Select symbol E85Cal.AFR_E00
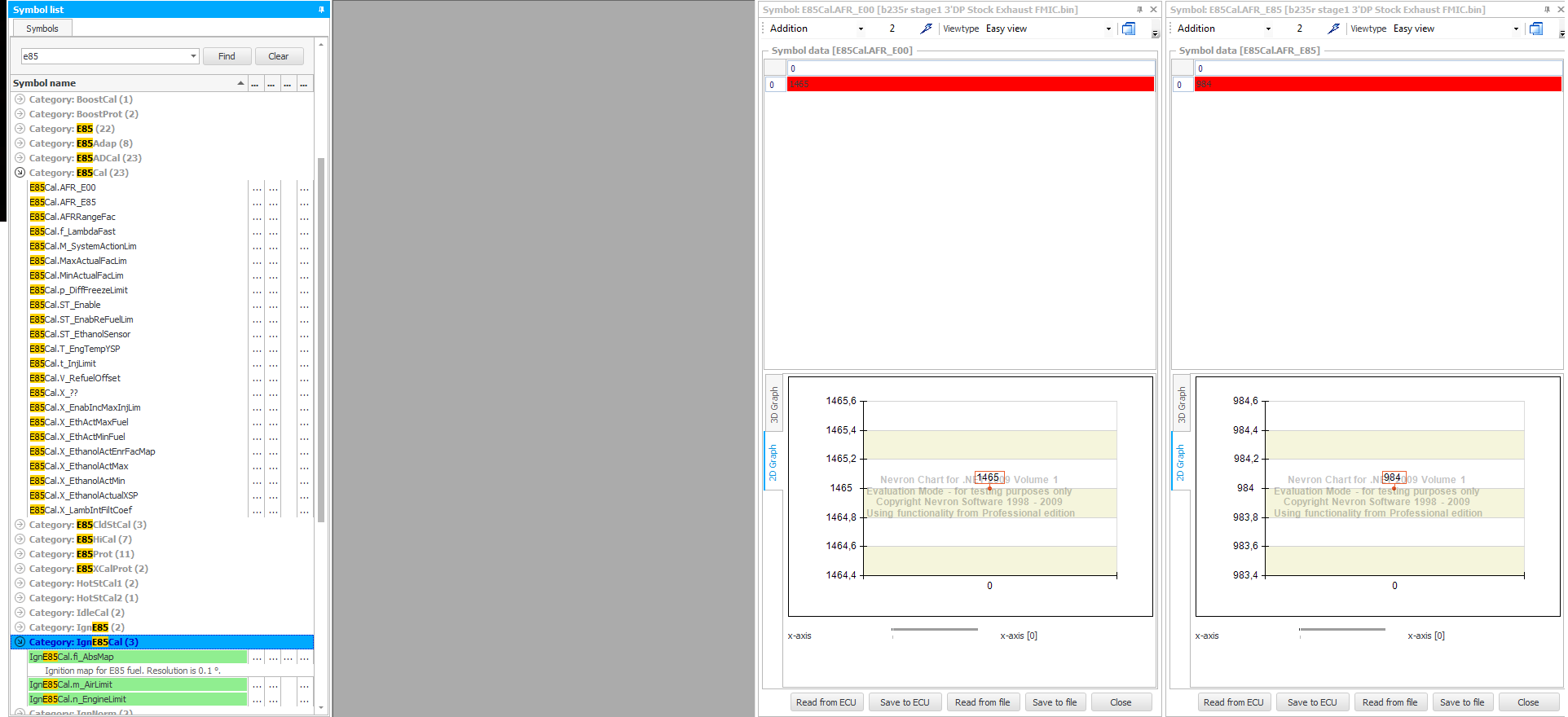 tap(62, 187)
